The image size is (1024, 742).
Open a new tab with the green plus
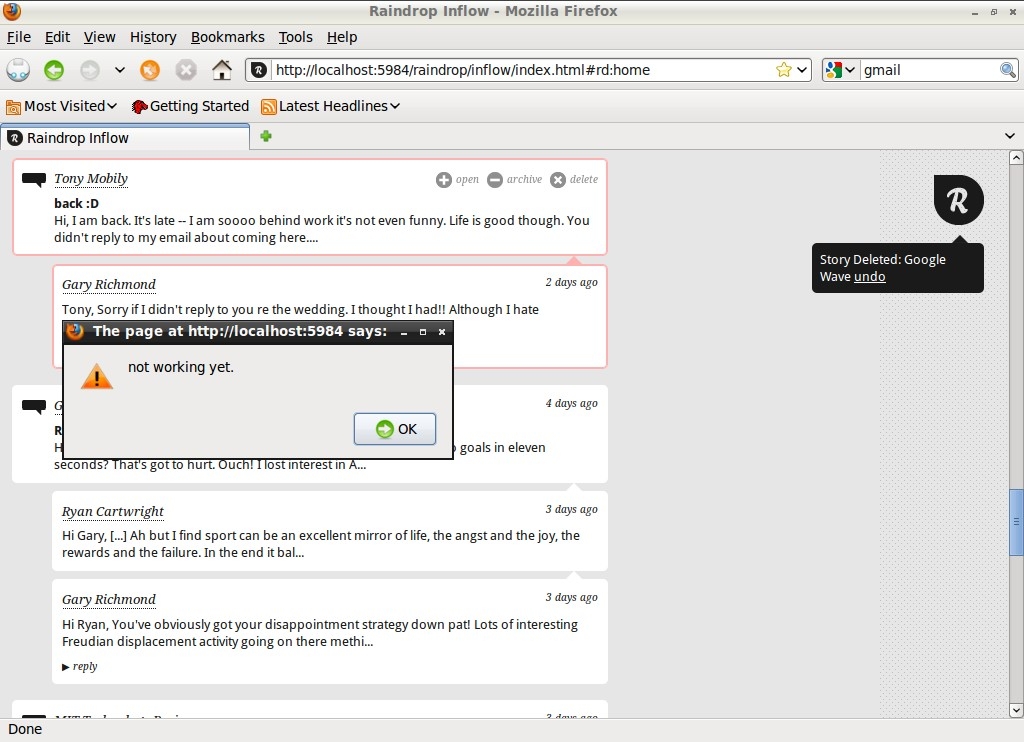click(266, 136)
